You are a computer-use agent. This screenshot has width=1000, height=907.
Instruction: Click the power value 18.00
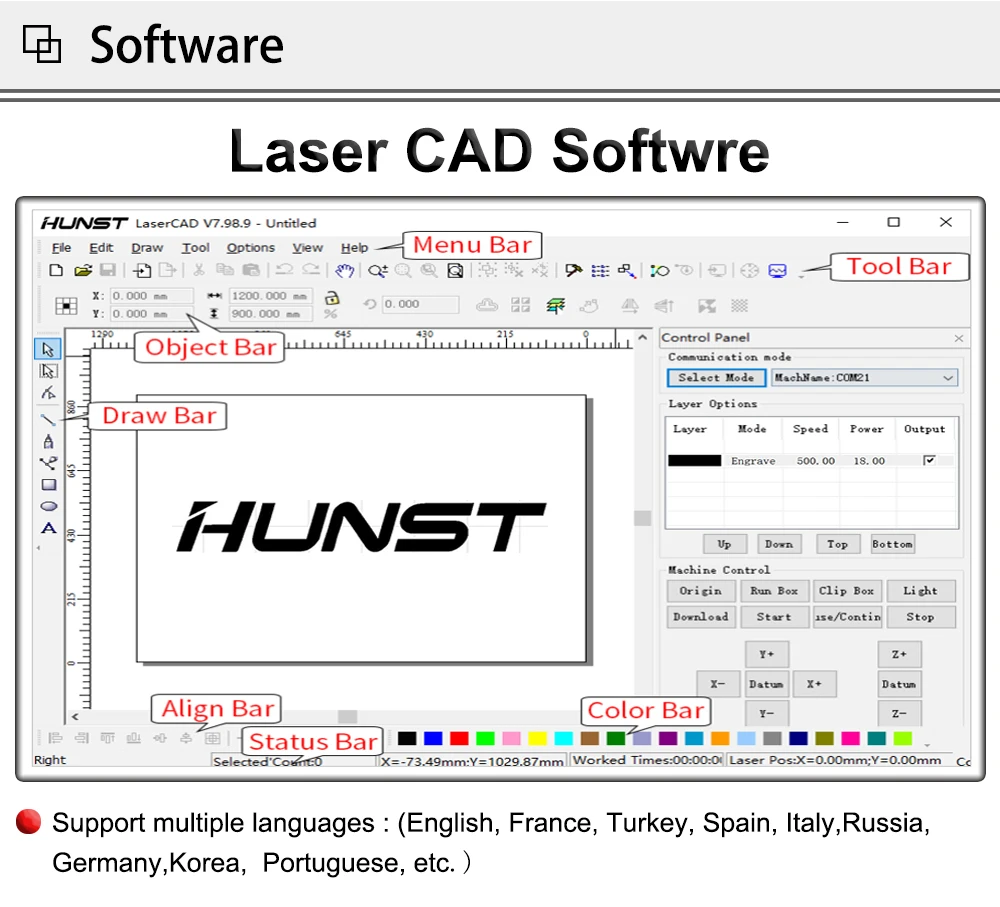point(869,461)
